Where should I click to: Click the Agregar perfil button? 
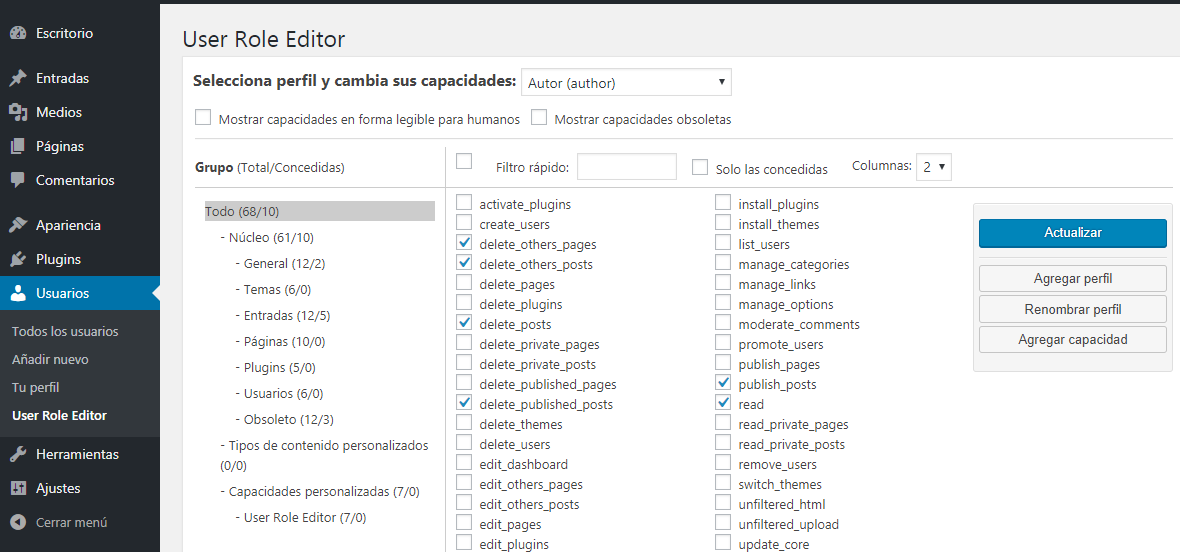1072,278
